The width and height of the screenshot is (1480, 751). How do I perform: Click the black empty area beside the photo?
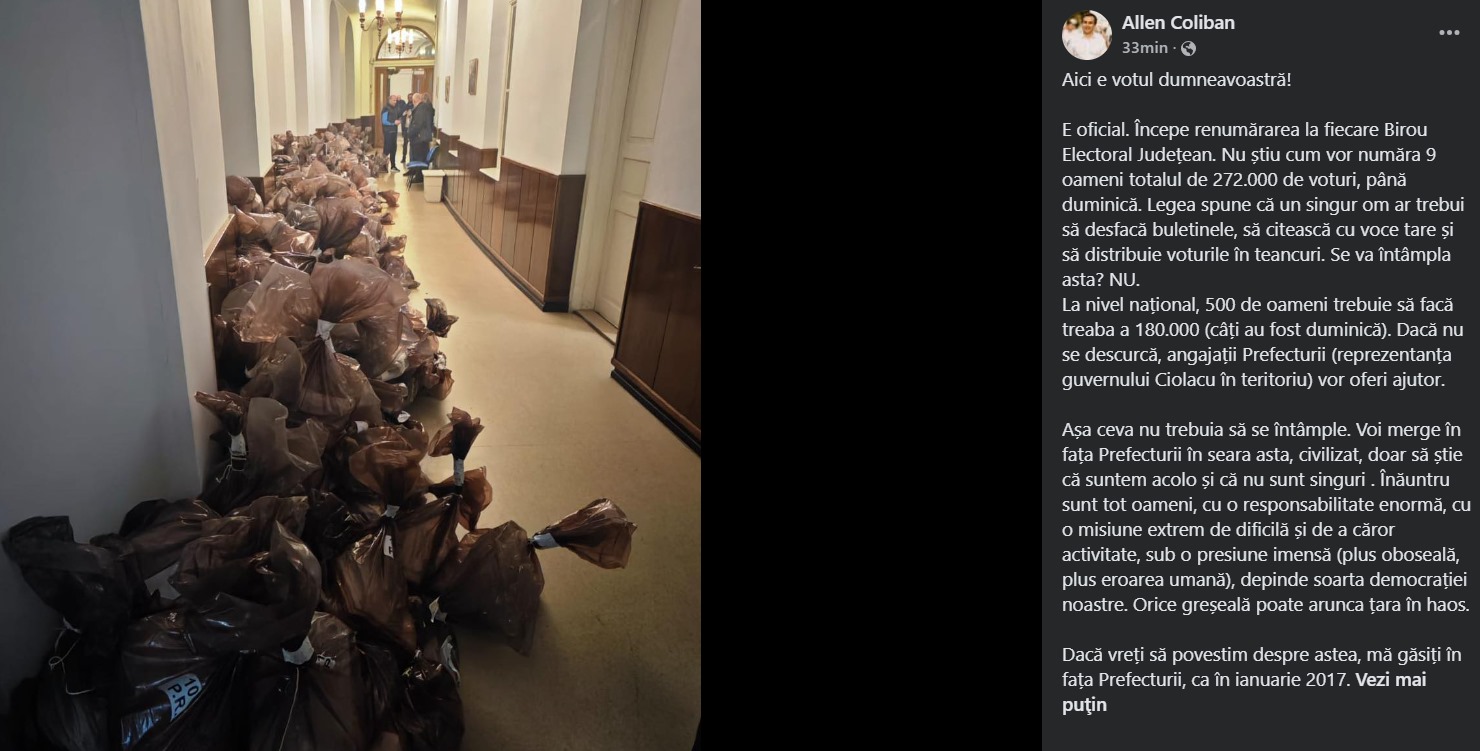(870, 375)
